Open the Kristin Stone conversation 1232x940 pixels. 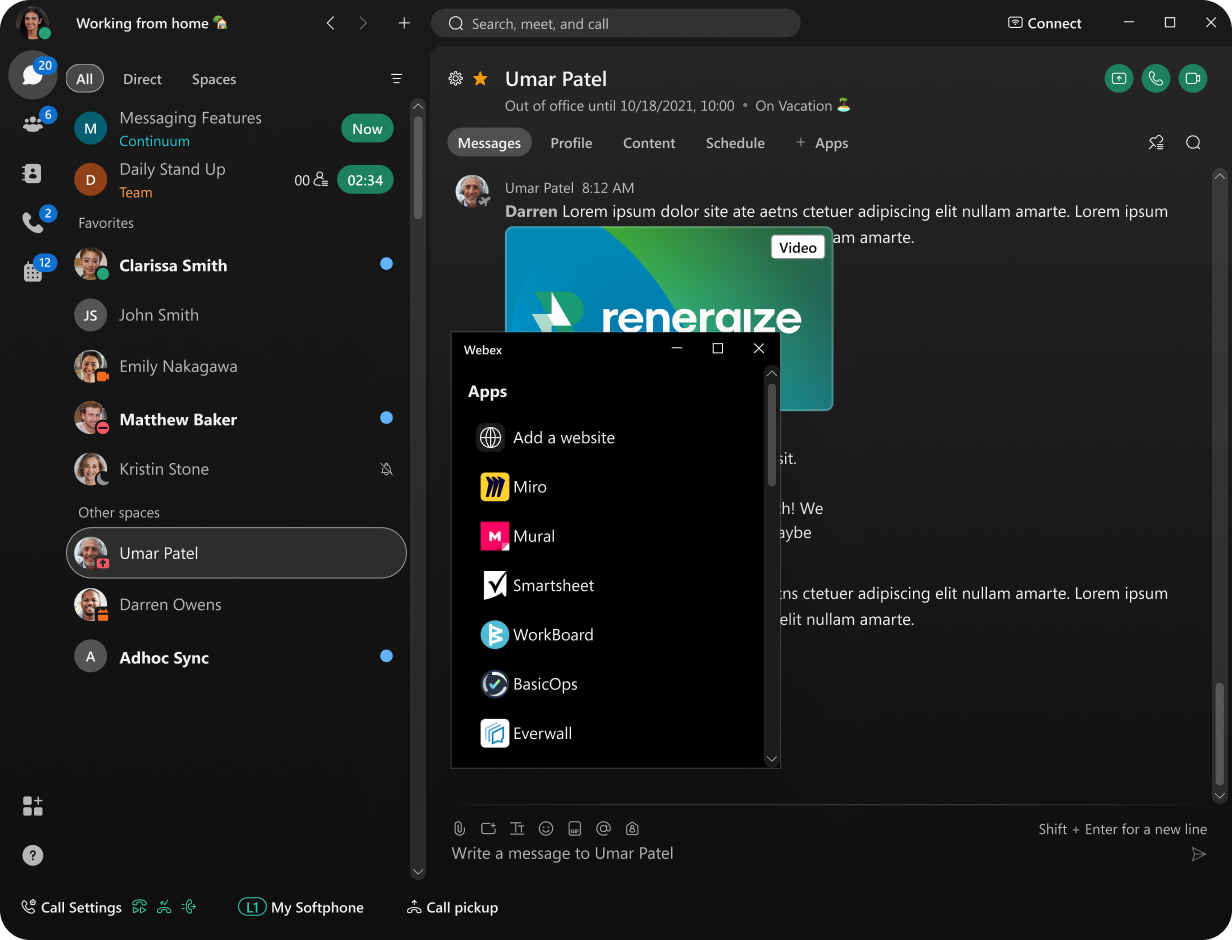(x=236, y=469)
